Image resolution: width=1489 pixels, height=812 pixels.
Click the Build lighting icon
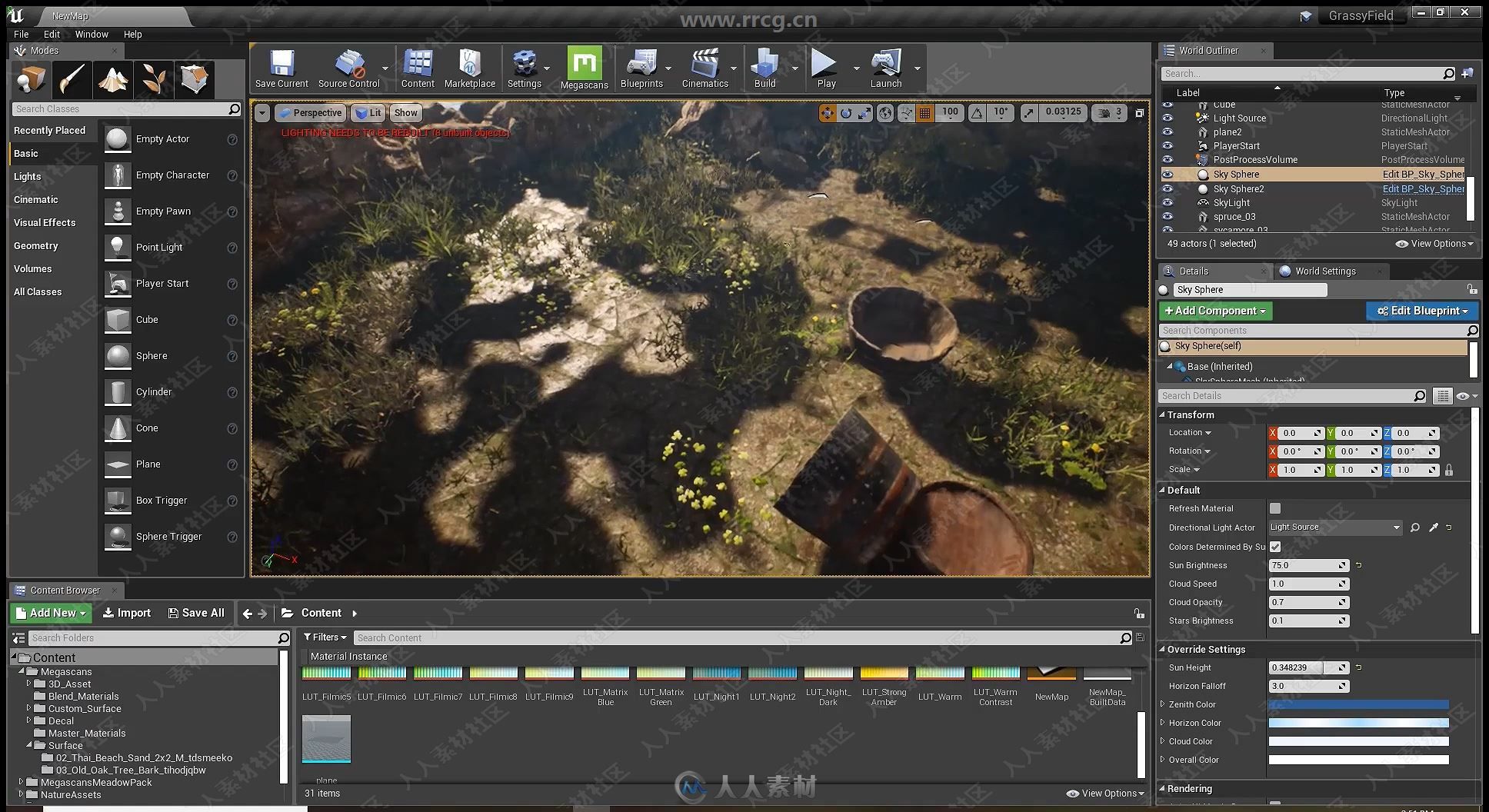pos(765,68)
